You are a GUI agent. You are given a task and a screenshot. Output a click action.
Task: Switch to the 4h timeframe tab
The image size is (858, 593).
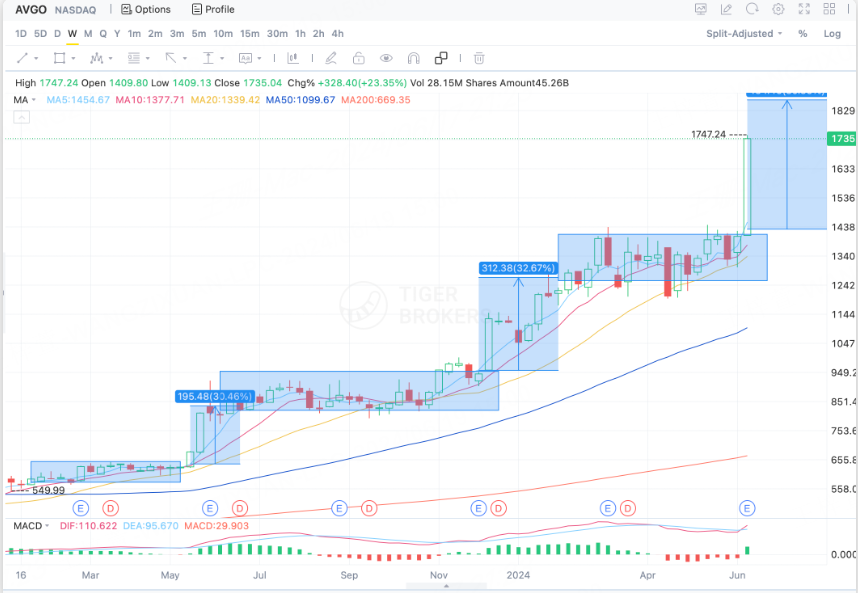click(338, 33)
